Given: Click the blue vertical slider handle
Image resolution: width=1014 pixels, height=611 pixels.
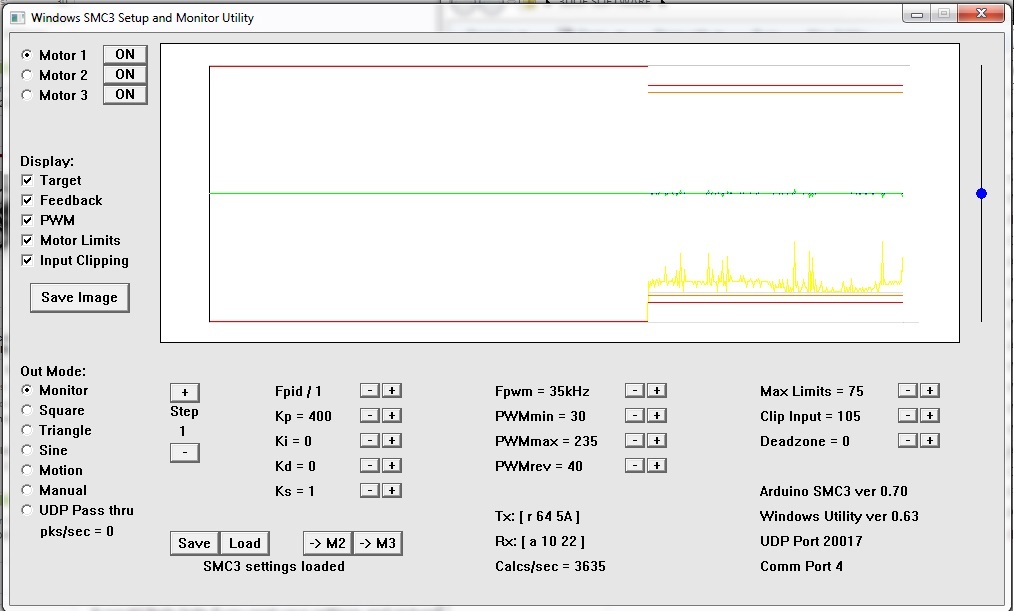Looking at the screenshot, I should point(982,193).
